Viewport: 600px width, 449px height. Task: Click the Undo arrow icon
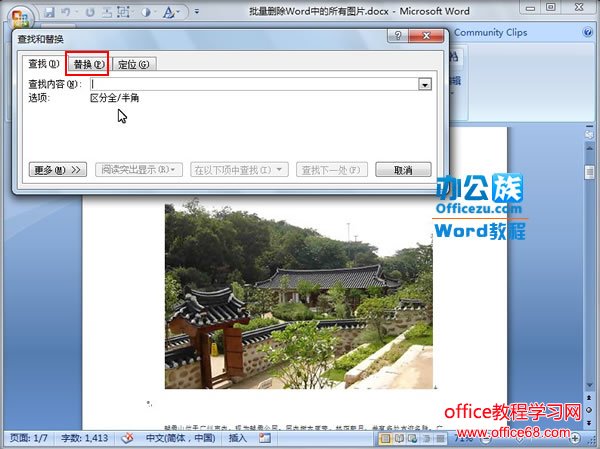click(66, 12)
